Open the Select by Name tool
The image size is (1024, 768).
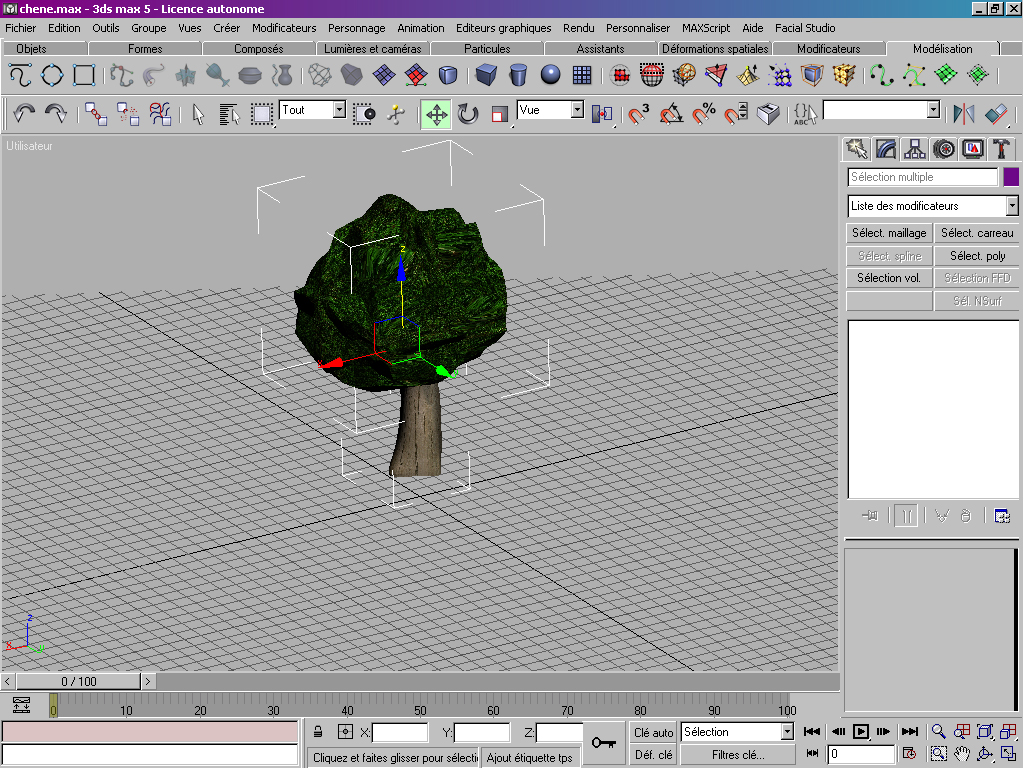pos(230,114)
